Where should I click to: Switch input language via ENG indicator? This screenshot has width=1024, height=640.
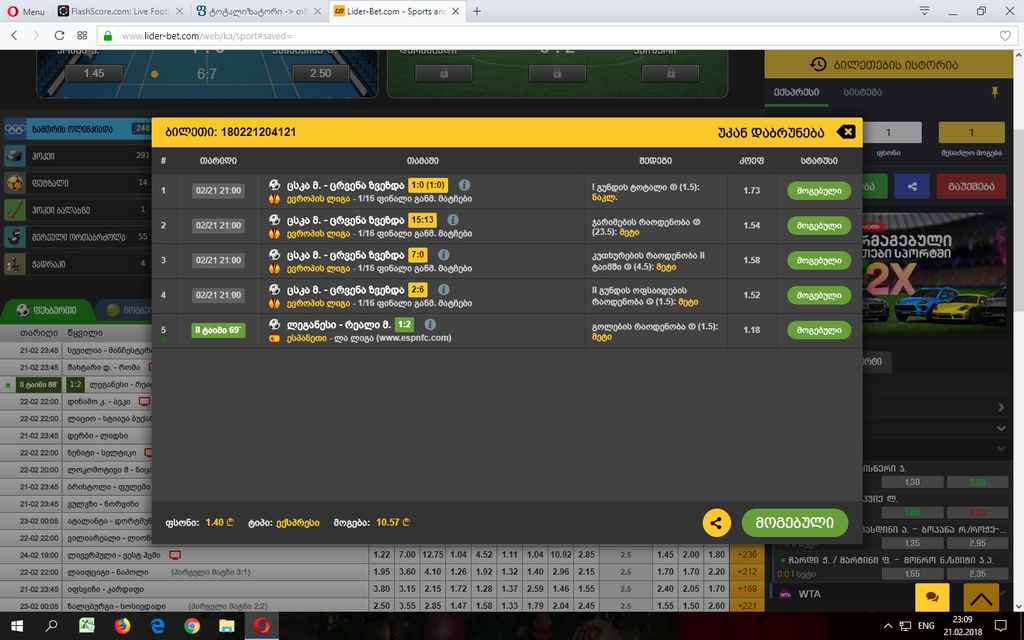click(x=926, y=626)
